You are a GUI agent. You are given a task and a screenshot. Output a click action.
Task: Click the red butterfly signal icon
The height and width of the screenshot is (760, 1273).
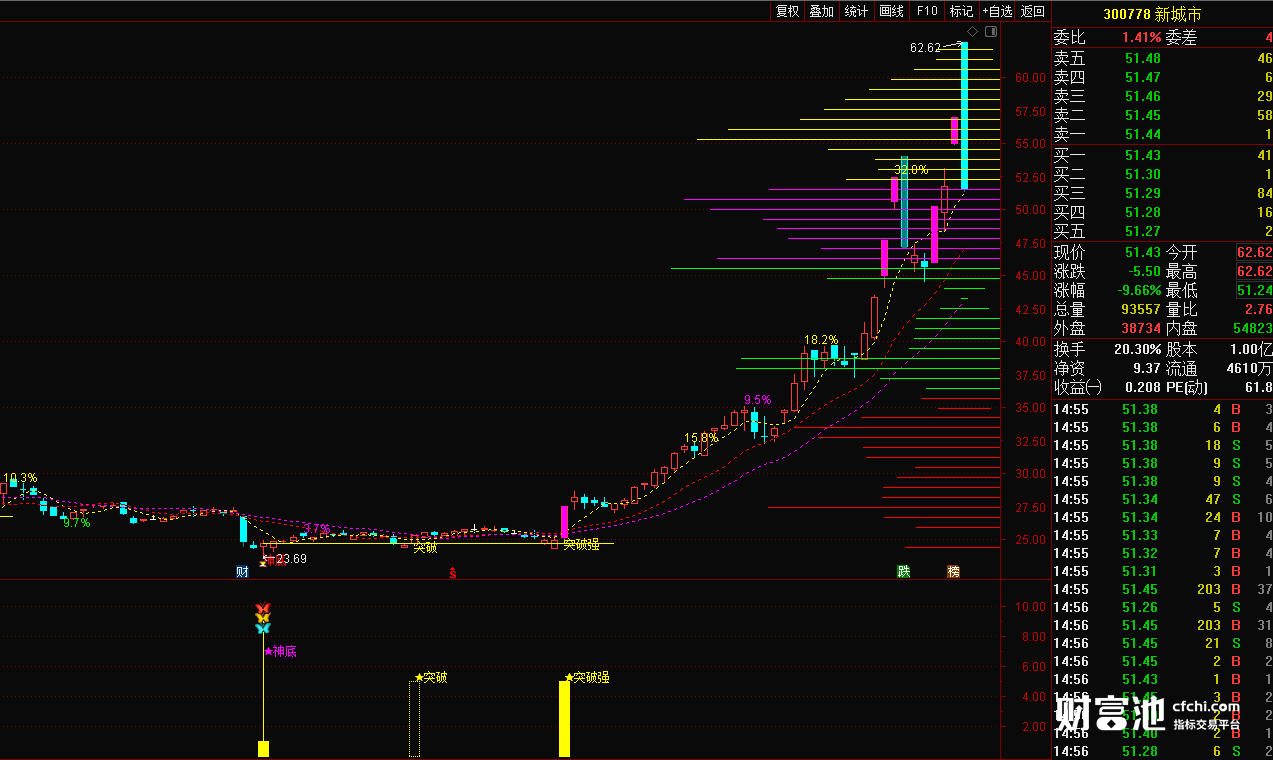point(263,609)
